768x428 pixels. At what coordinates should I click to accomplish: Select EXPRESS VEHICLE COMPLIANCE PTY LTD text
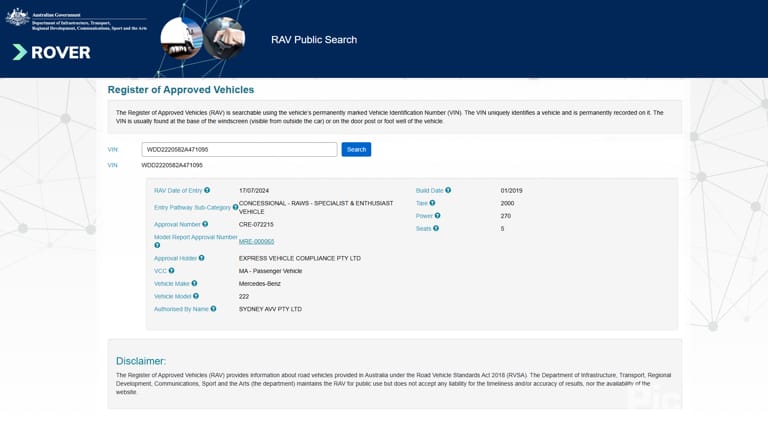pos(300,258)
